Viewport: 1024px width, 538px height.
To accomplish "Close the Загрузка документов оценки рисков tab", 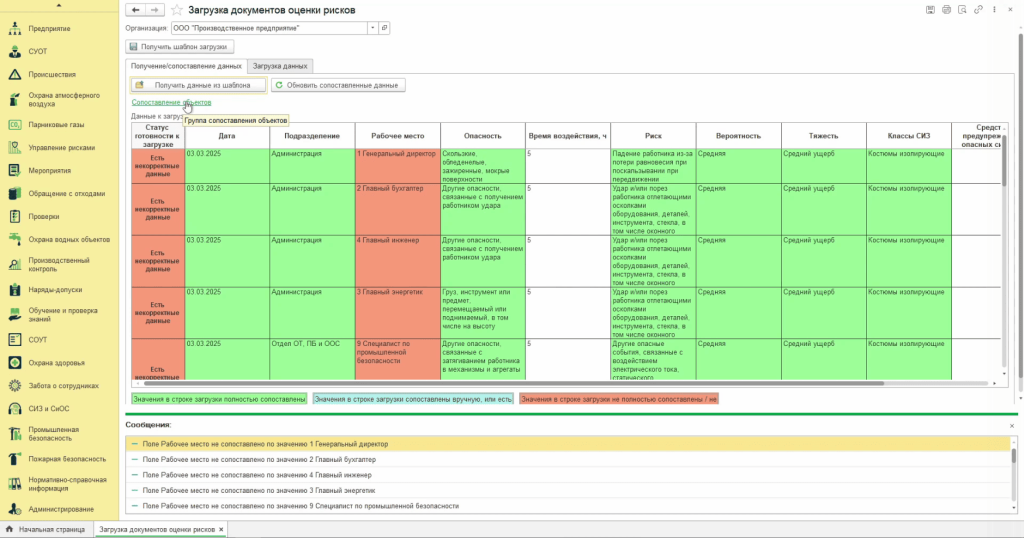I will 221,530.
